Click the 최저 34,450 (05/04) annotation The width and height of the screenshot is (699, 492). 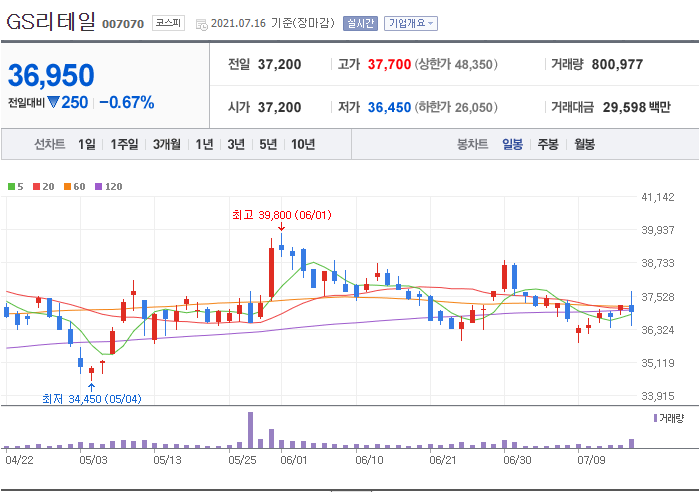tap(92, 398)
